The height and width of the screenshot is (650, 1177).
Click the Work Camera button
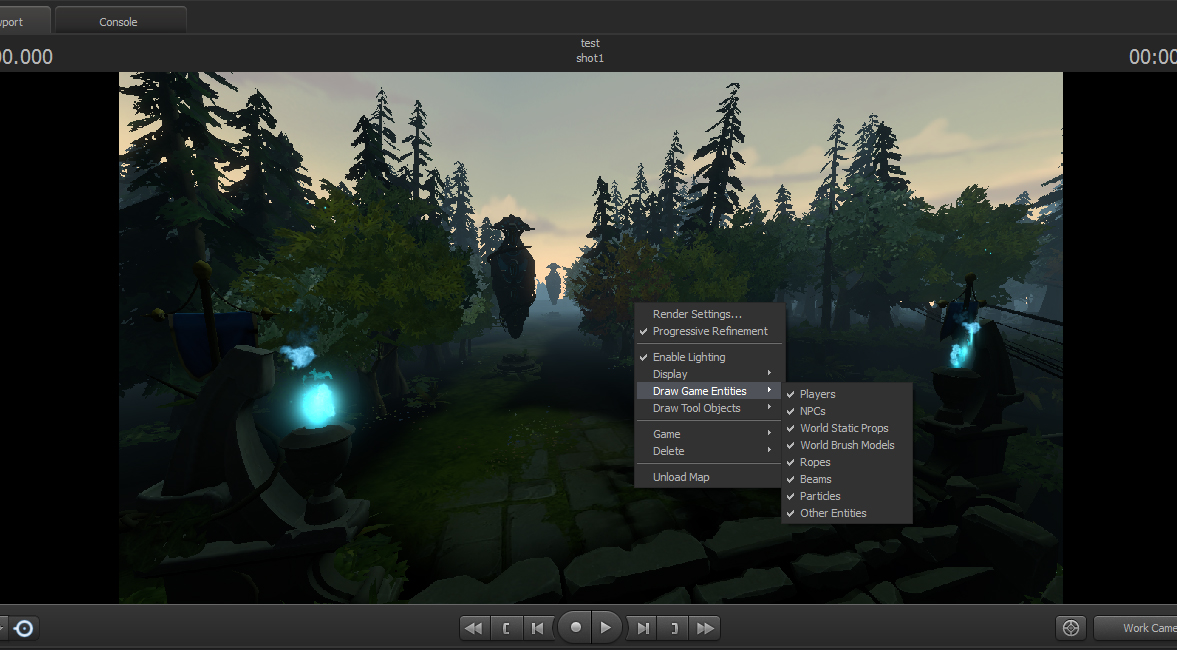tap(1136, 628)
